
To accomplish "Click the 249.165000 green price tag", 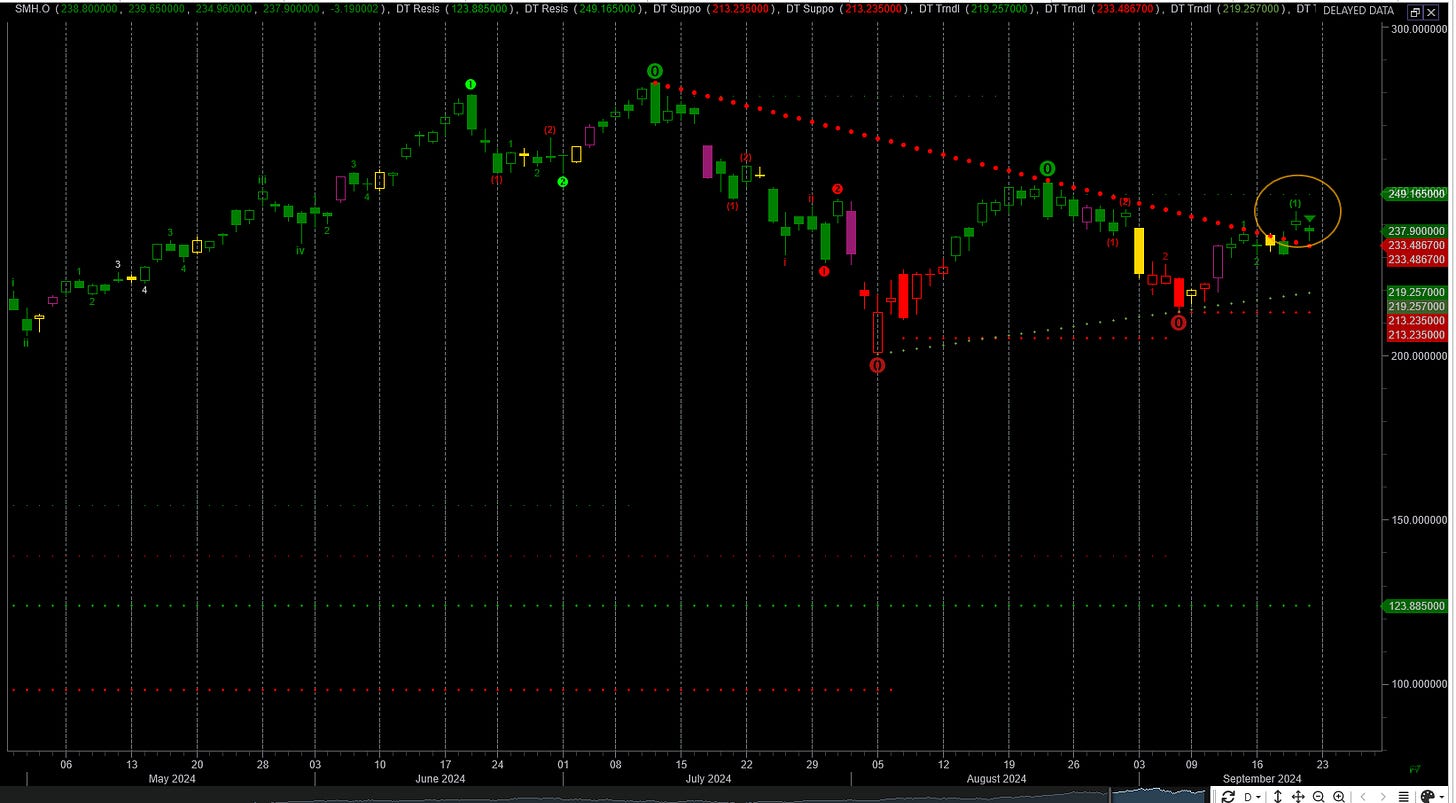I will pyautogui.click(x=1415, y=193).
